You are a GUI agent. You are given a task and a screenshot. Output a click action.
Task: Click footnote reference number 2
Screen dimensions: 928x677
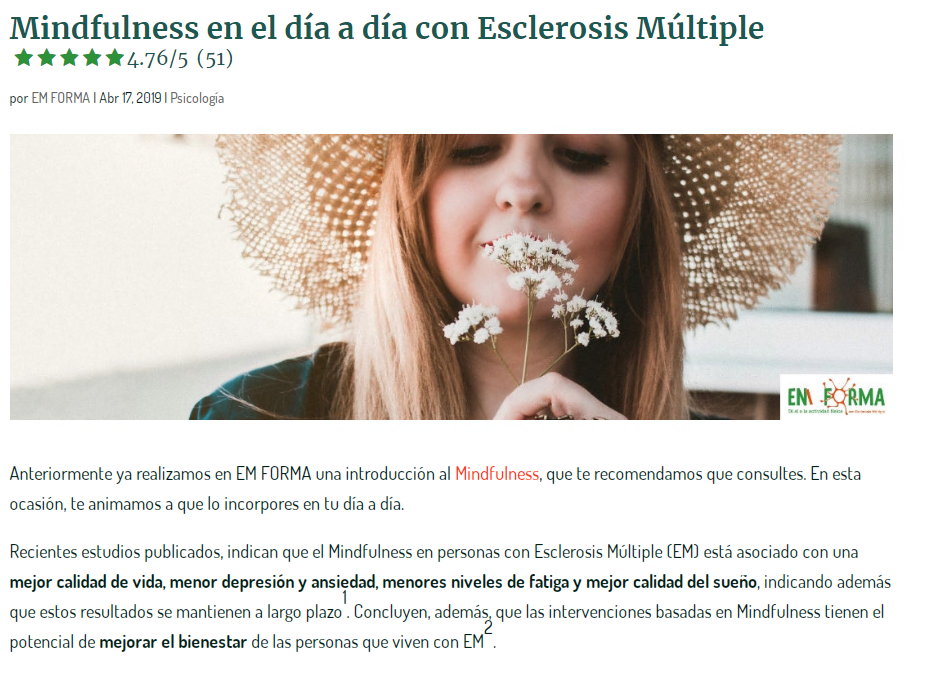488,628
